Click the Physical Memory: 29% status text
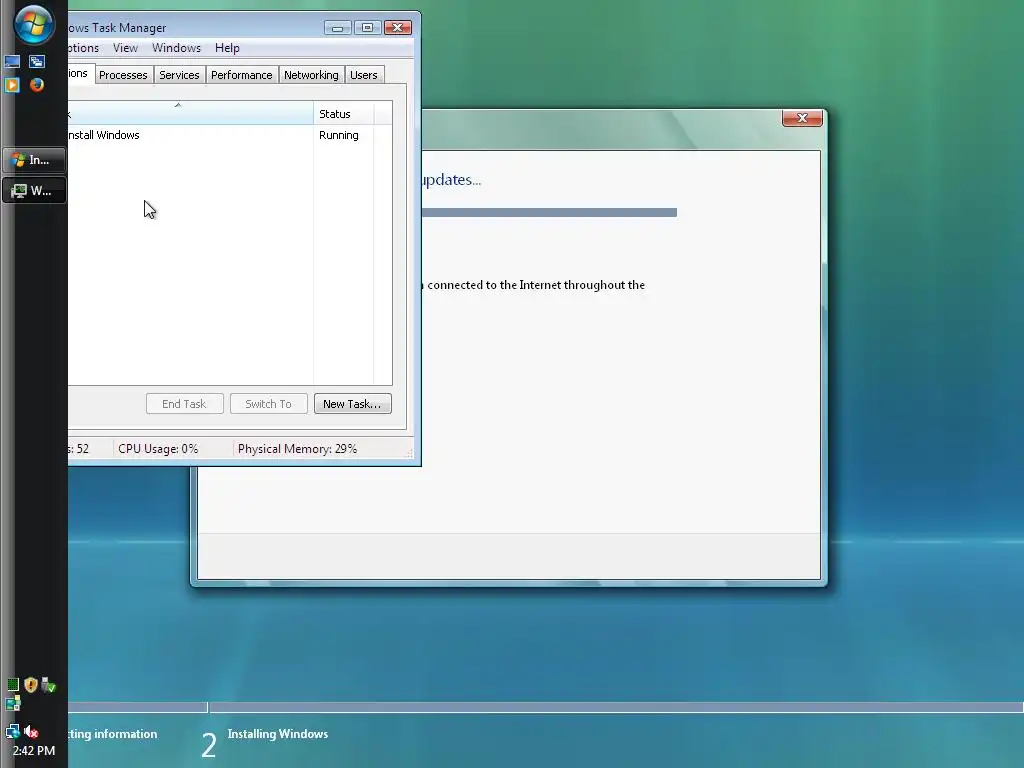This screenshot has height=768, width=1024. click(297, 449)
